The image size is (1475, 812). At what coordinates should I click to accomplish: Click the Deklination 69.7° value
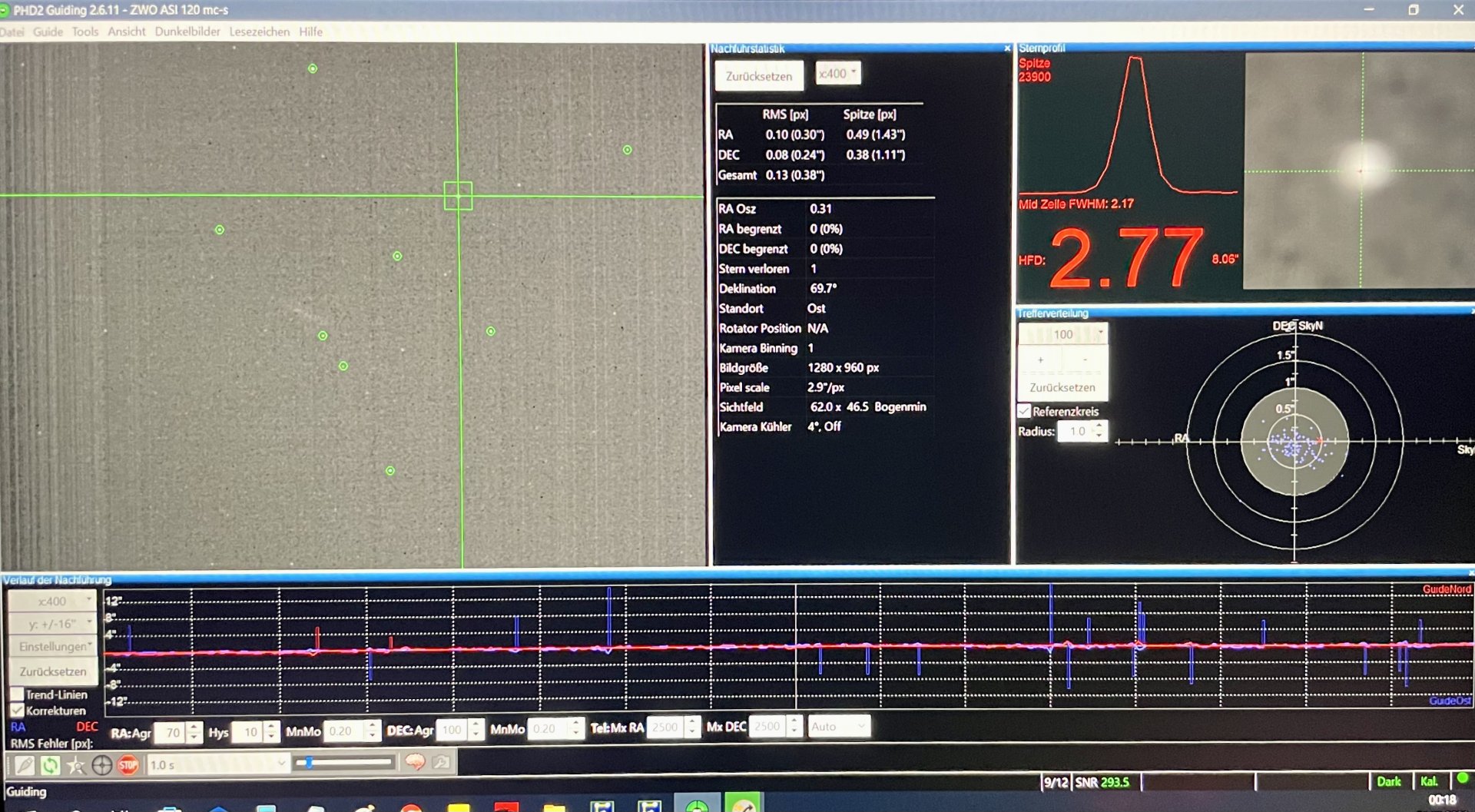tap(823, 288)
